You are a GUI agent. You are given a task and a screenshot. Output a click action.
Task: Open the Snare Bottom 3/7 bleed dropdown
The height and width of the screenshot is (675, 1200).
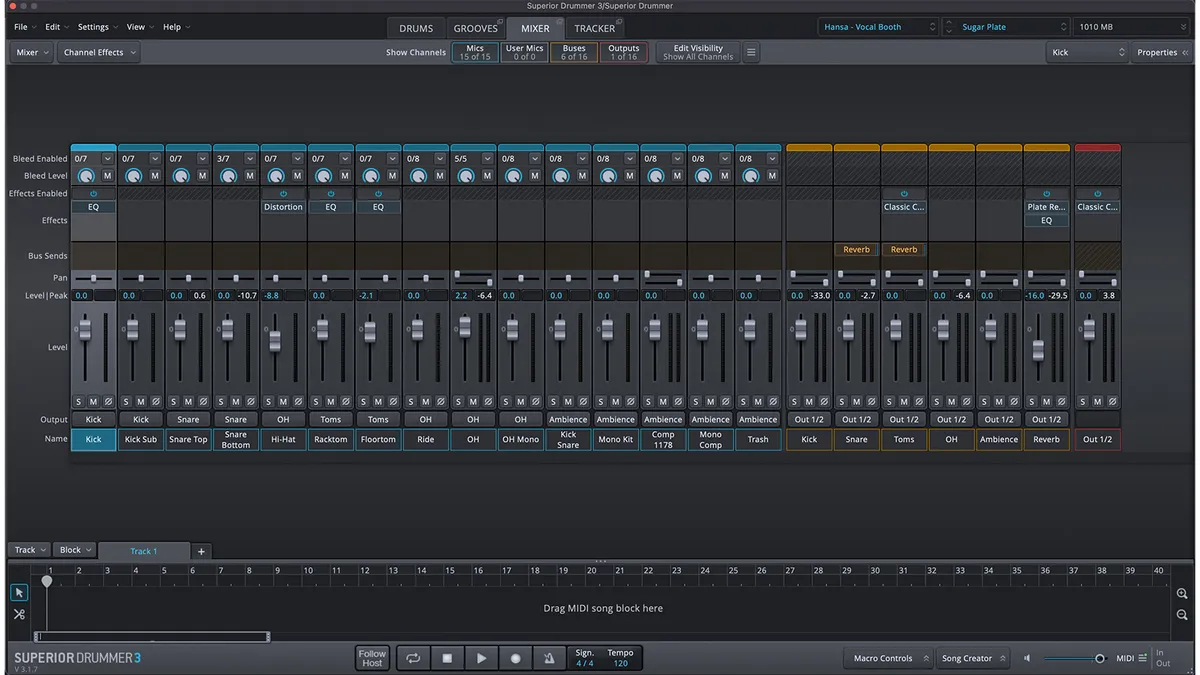[250, 158]
